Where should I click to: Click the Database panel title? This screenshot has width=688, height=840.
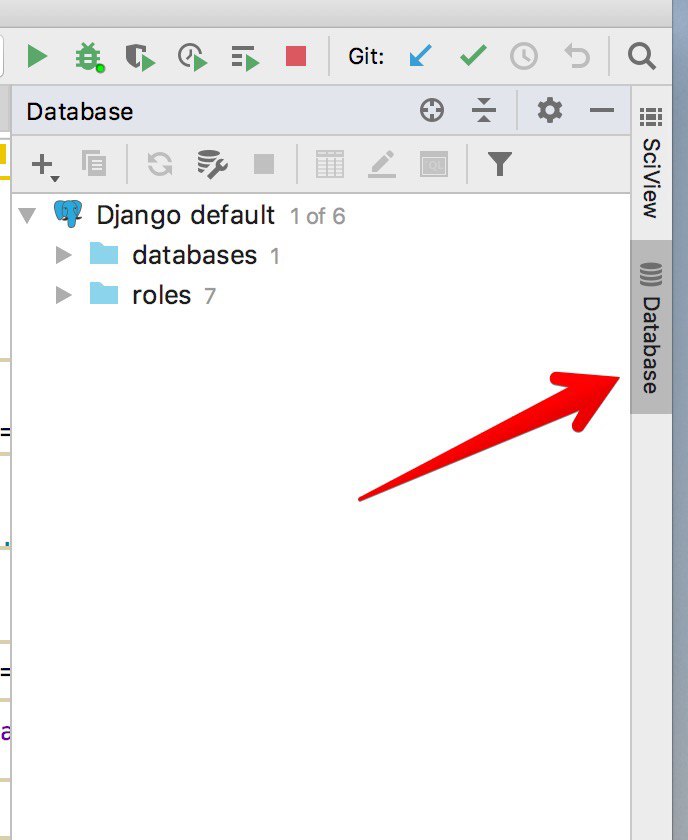point(79,111)
